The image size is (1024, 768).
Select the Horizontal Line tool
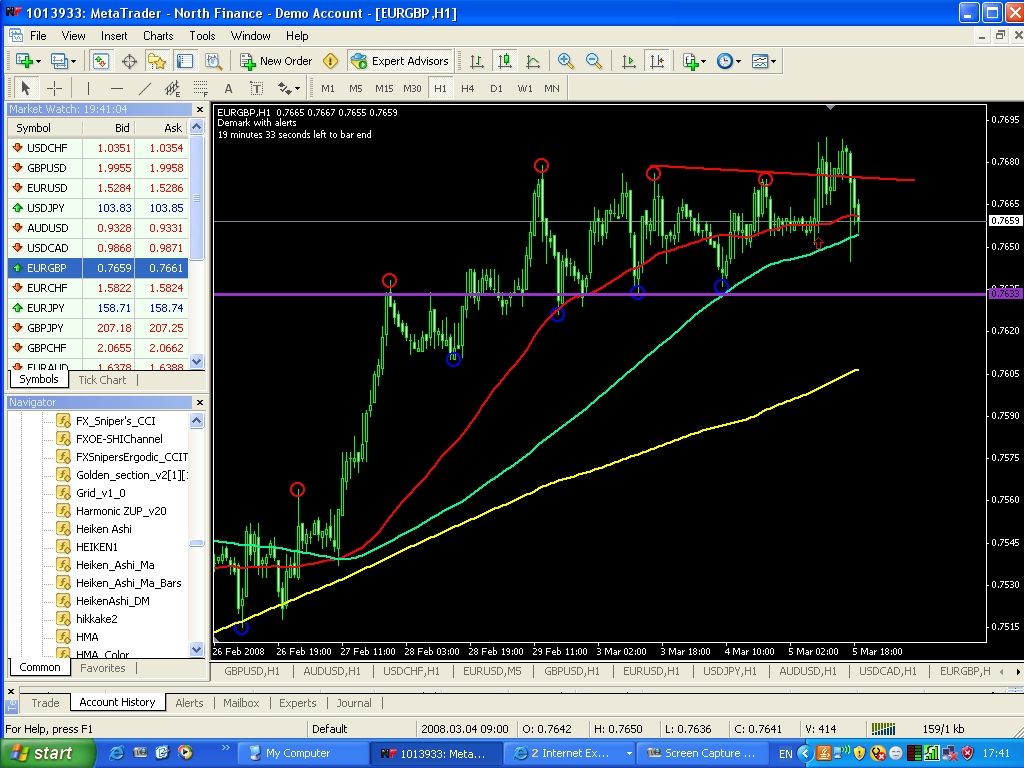[116, 88]
